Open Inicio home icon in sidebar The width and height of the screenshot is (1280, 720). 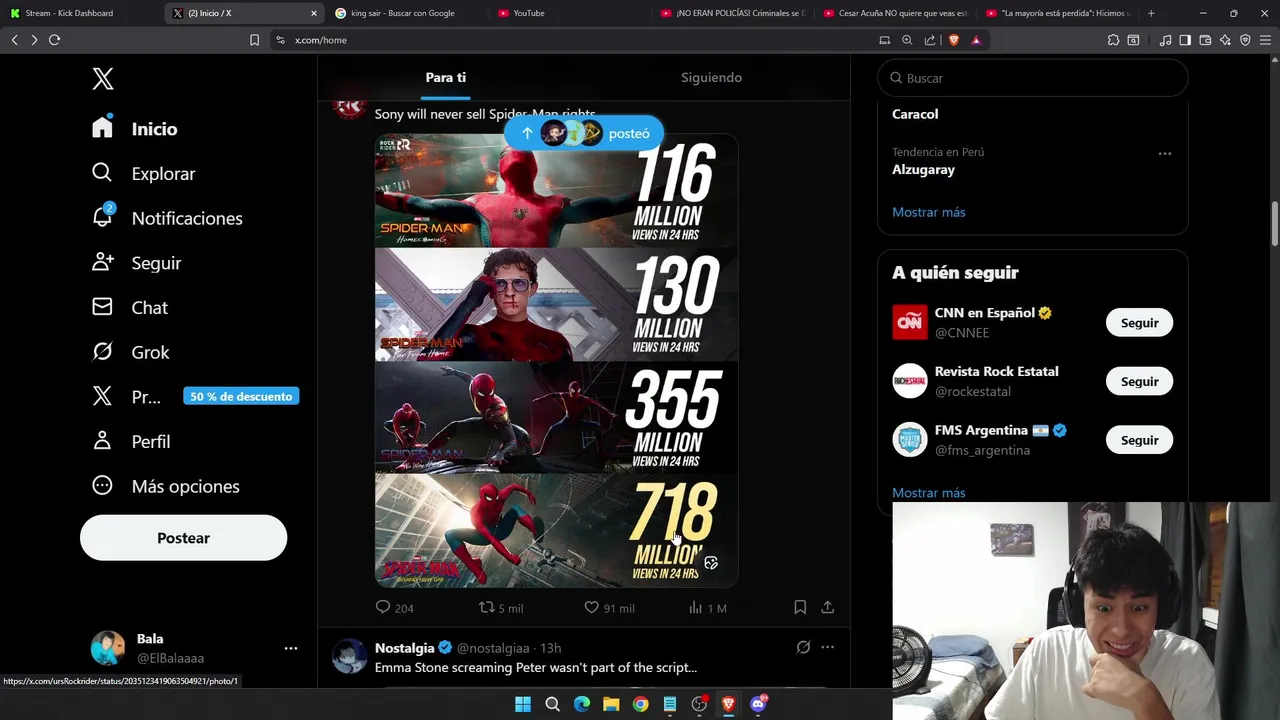tap(102, 128)
